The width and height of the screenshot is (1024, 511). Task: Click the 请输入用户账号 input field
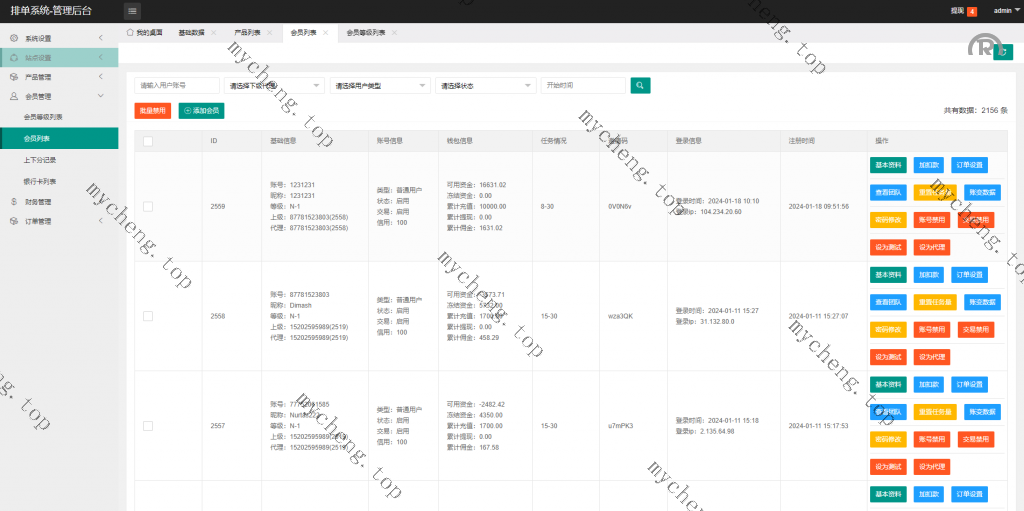176,86
